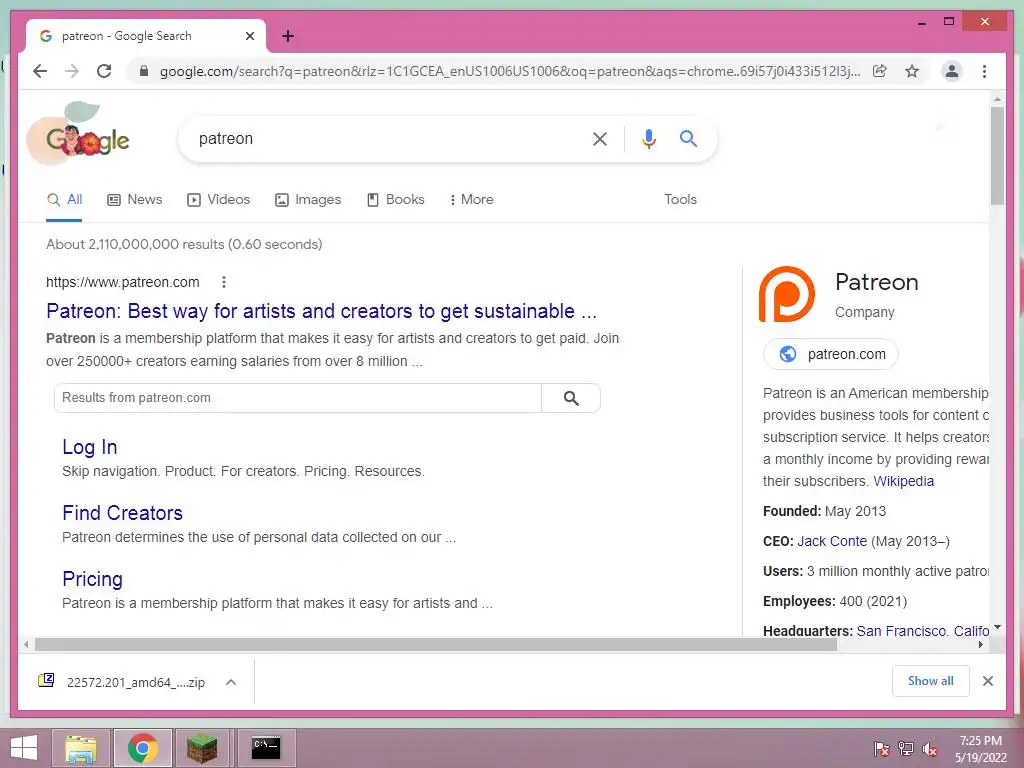Screen dimensions: 1024x768
Task: Open the San Francisco headquarters link
Action: (x=922, y=630)
